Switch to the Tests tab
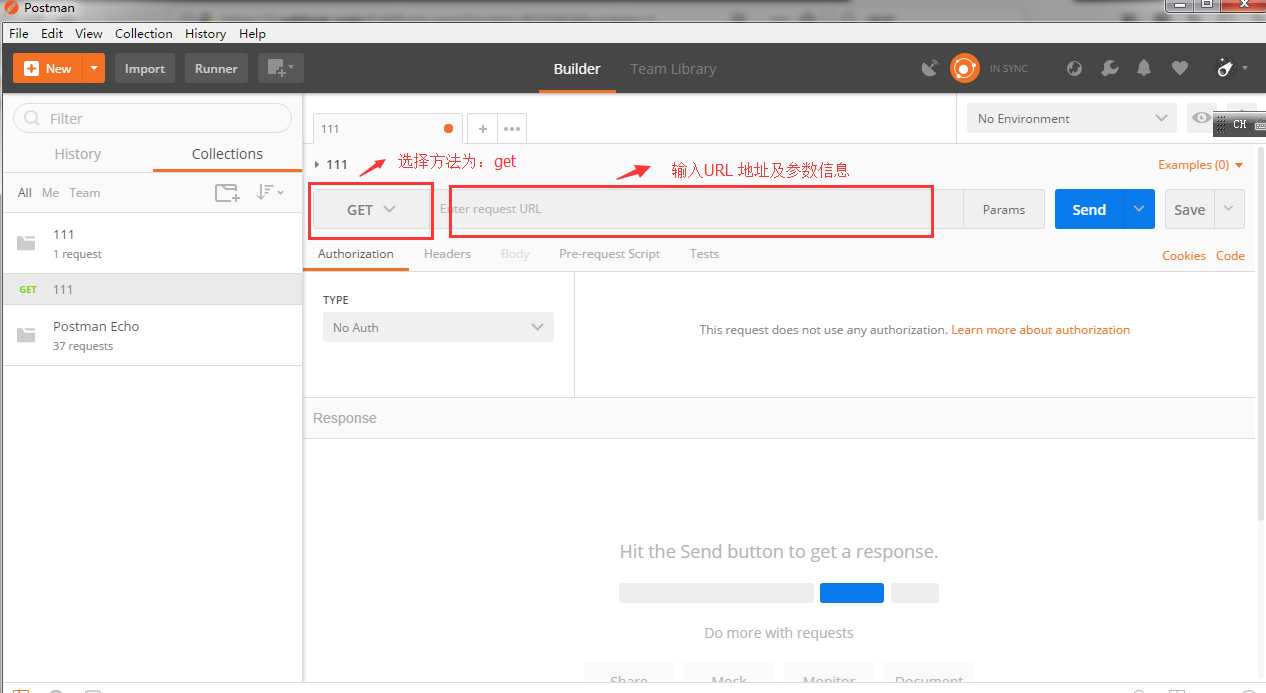1266x693 pixels. tap(704, 254)
